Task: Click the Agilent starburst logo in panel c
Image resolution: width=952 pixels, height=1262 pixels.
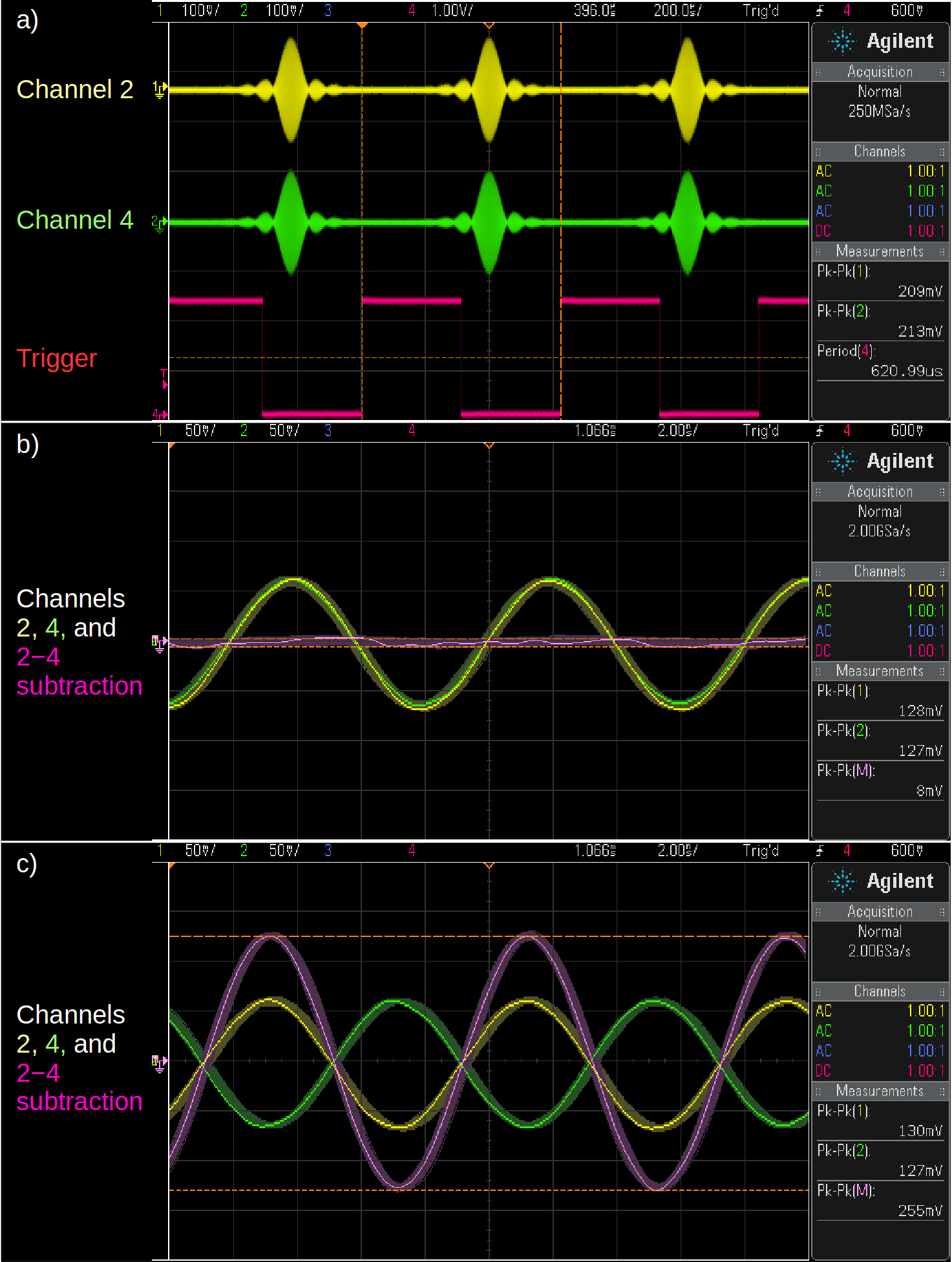Action: 843,881
